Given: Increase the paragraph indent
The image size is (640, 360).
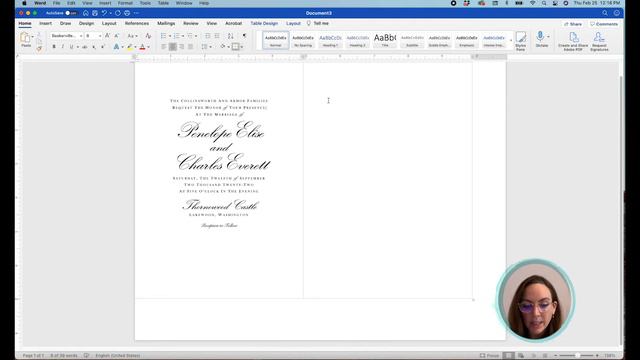Looking at the screenshot, I should click(x=217, y=36).
